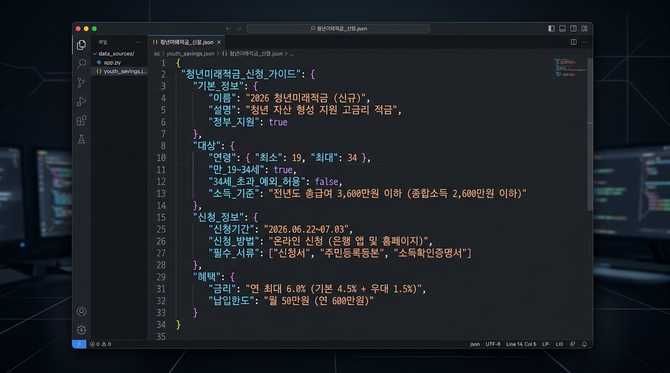Click the key "청년미래적금_신청_가이드"
This screenshot has width=670, height=373.
(x=241, y=74)
